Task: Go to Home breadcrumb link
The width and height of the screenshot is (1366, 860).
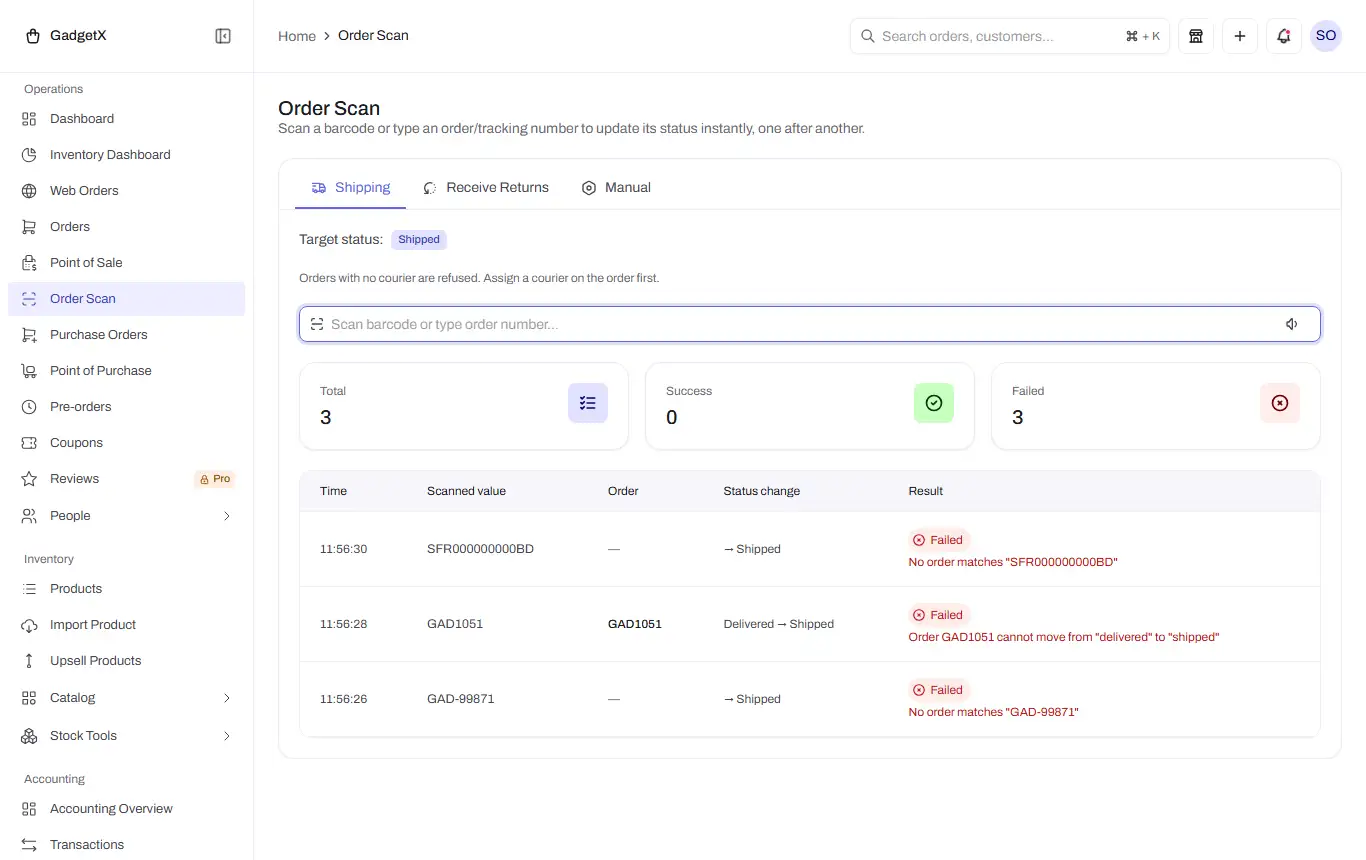Action: point(297,36)
